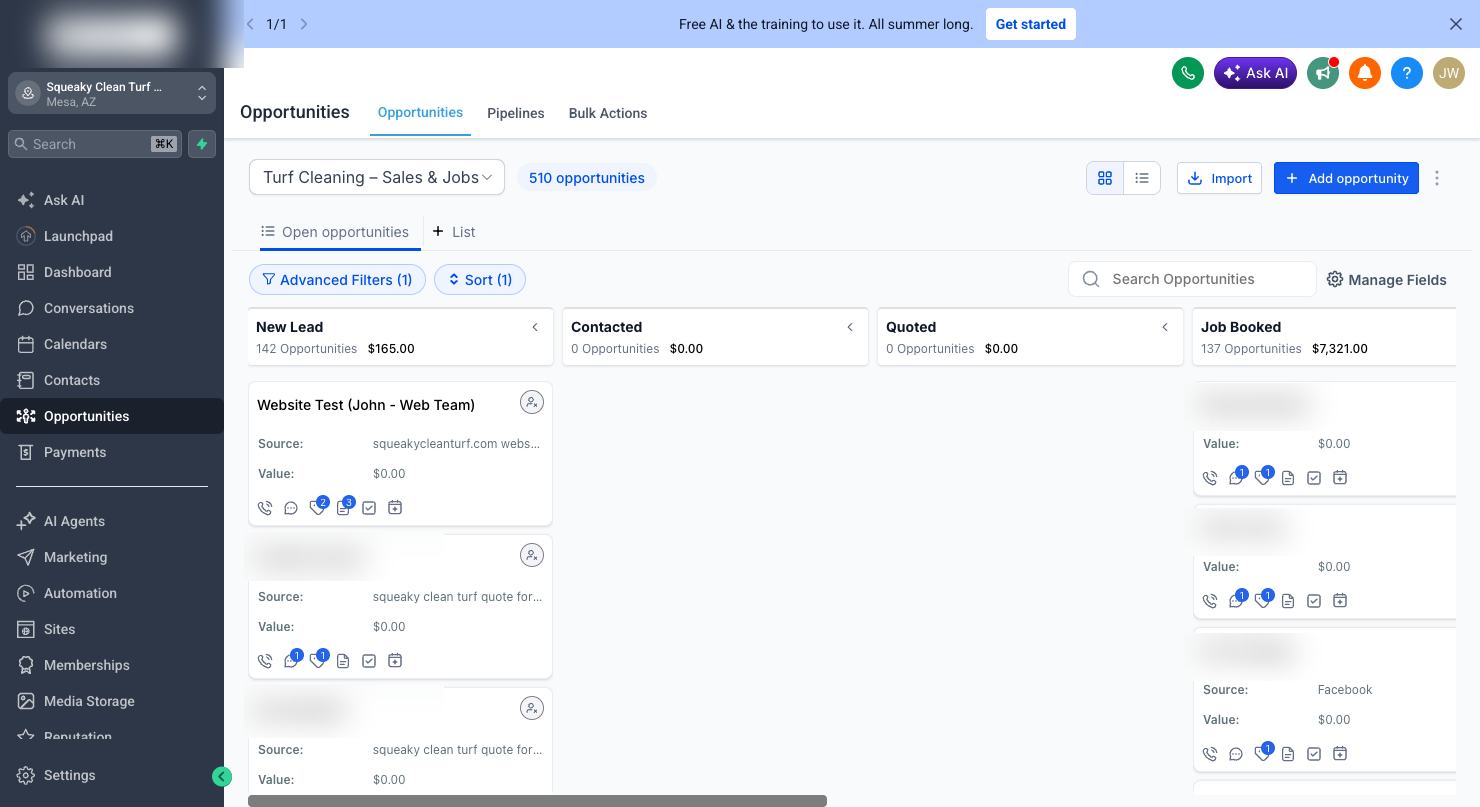Viewport: 1480px width, 807px height.
Task: Switch to Pipelines tab
Action: coord(516,113)
